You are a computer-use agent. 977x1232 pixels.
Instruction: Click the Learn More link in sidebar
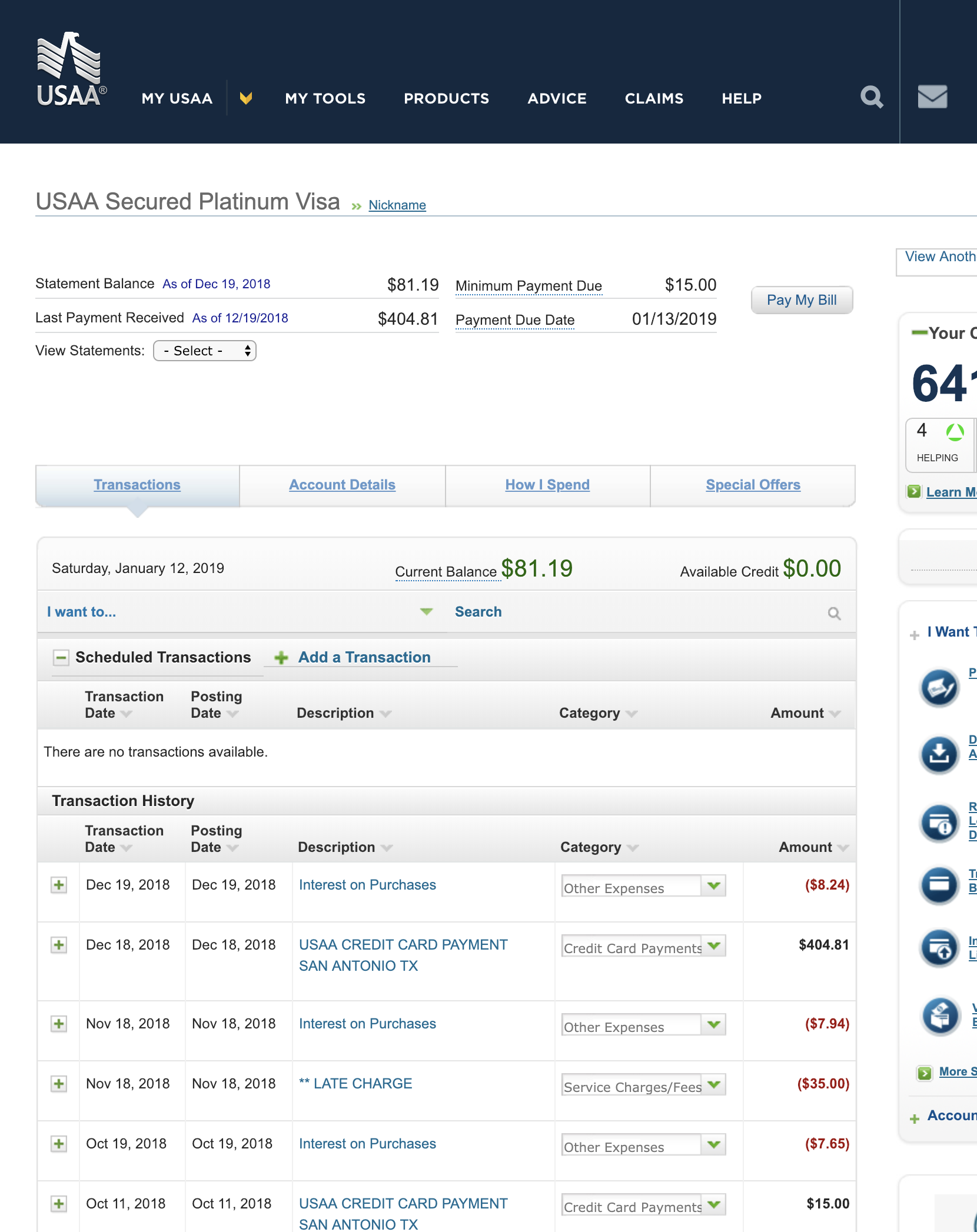point(951,492)
